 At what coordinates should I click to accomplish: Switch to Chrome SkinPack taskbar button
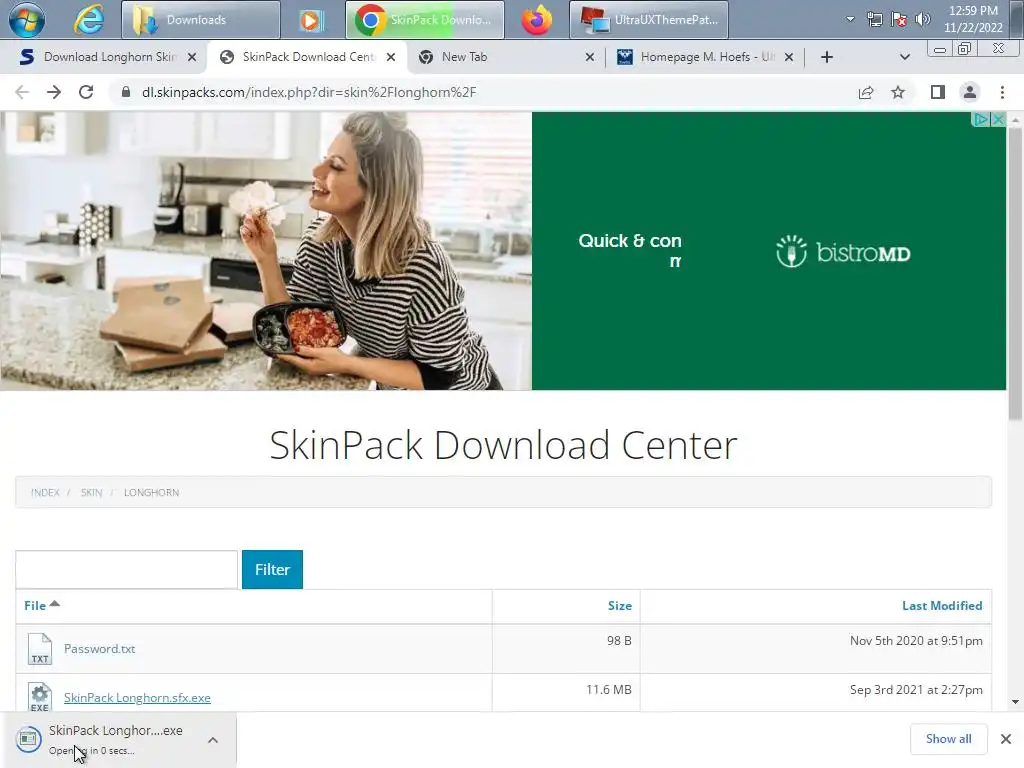[424, 20]
